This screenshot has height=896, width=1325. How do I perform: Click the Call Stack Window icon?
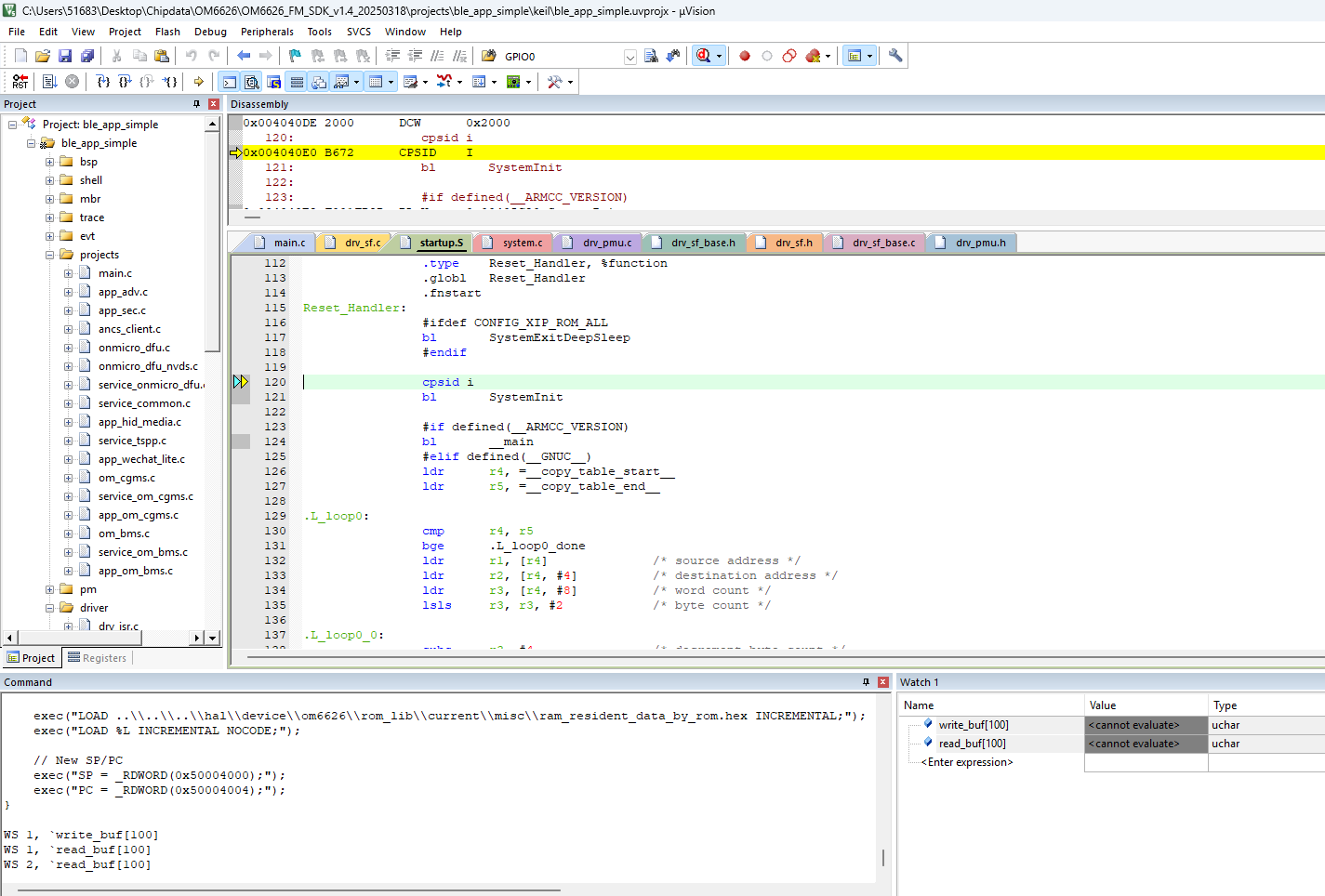pyautogui.click(x=319, y=82)
